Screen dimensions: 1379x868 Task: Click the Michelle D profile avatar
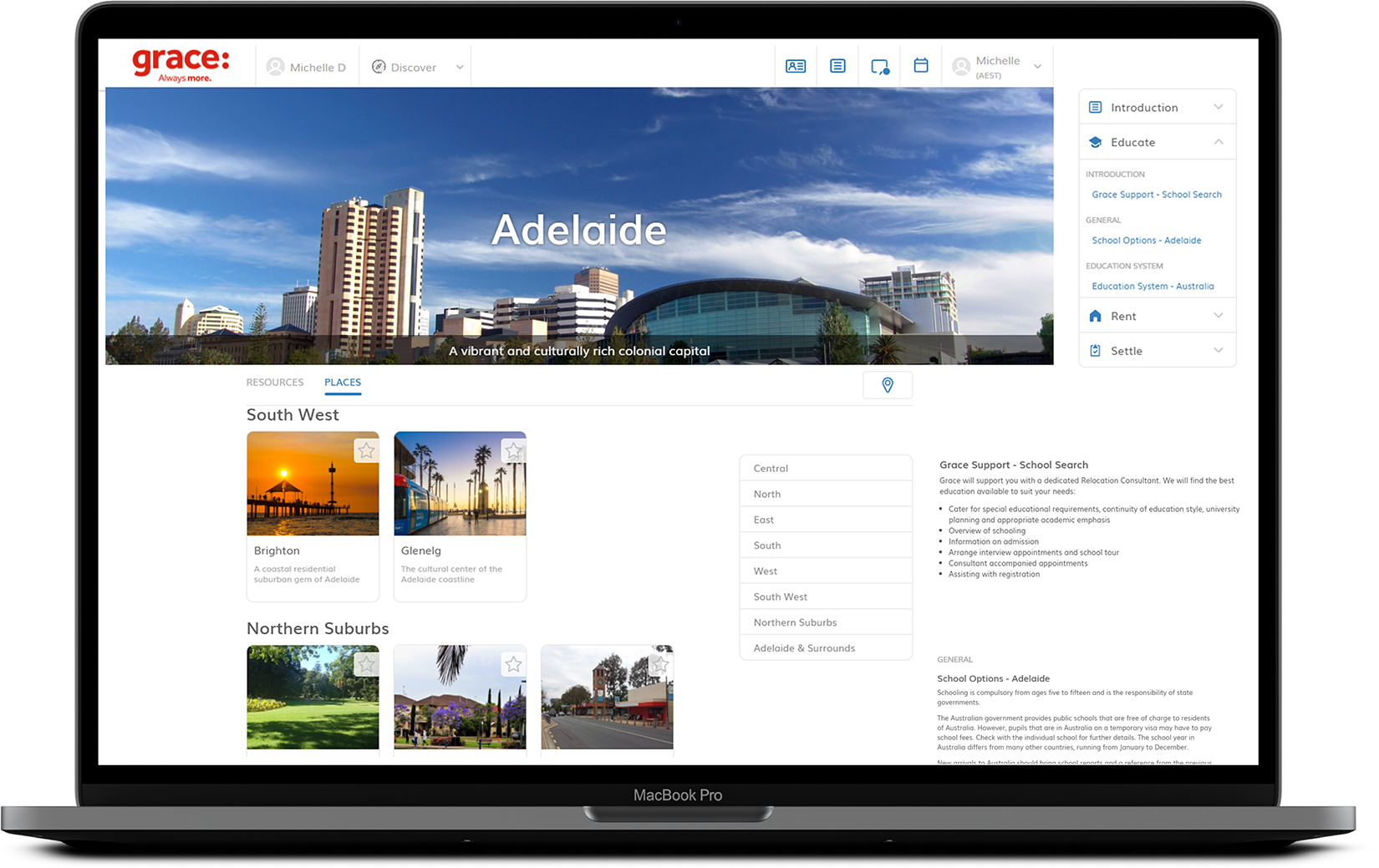coord(275,67)
